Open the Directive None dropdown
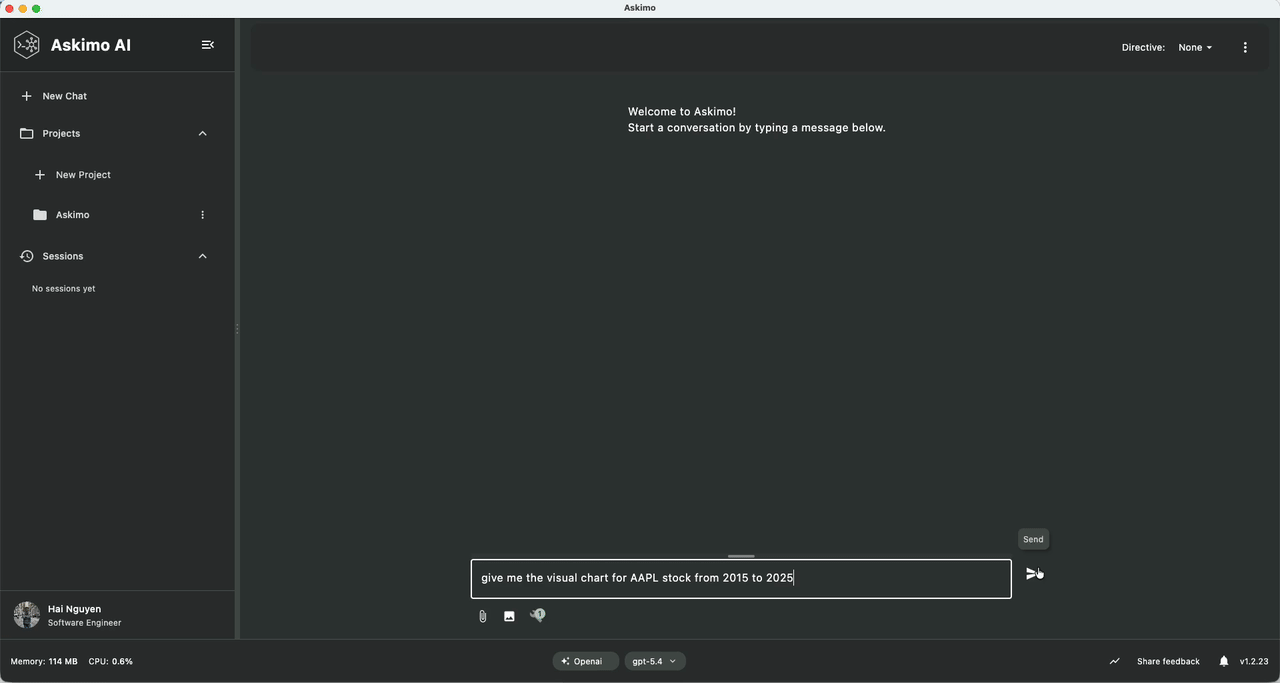 click(x=1194, y=47)
